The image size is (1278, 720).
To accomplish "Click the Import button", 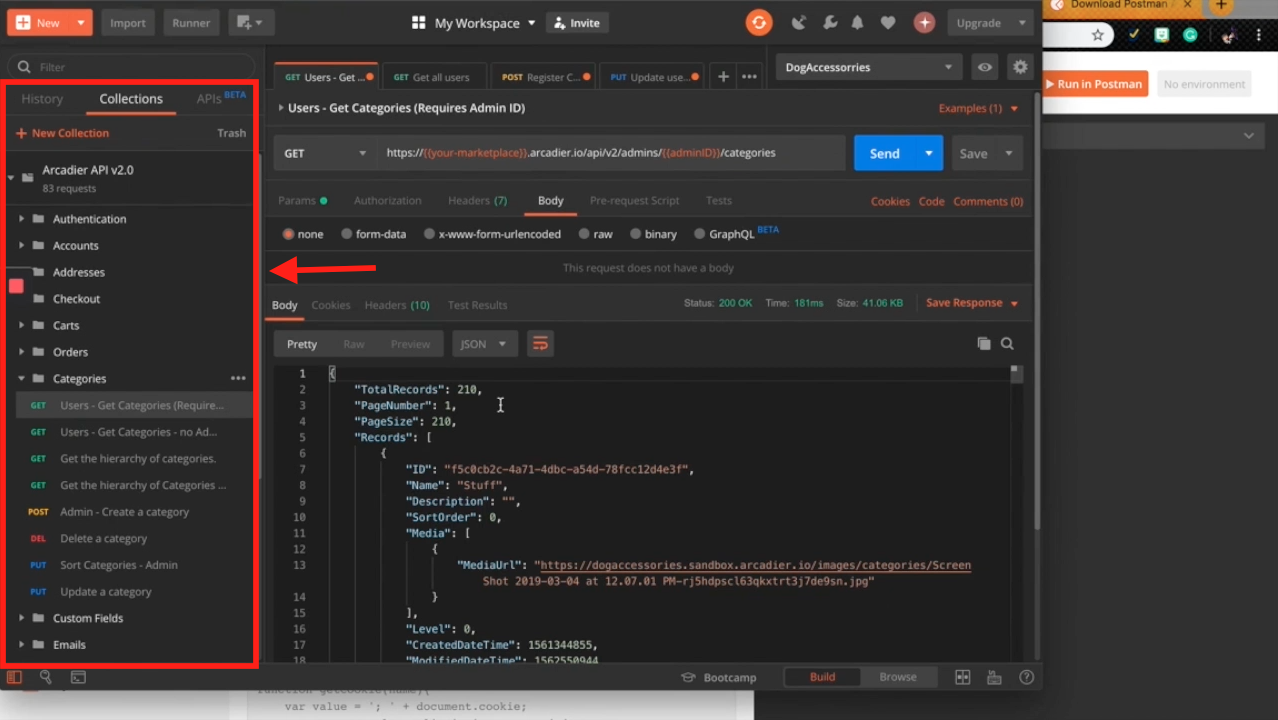I will click(127, 23).
